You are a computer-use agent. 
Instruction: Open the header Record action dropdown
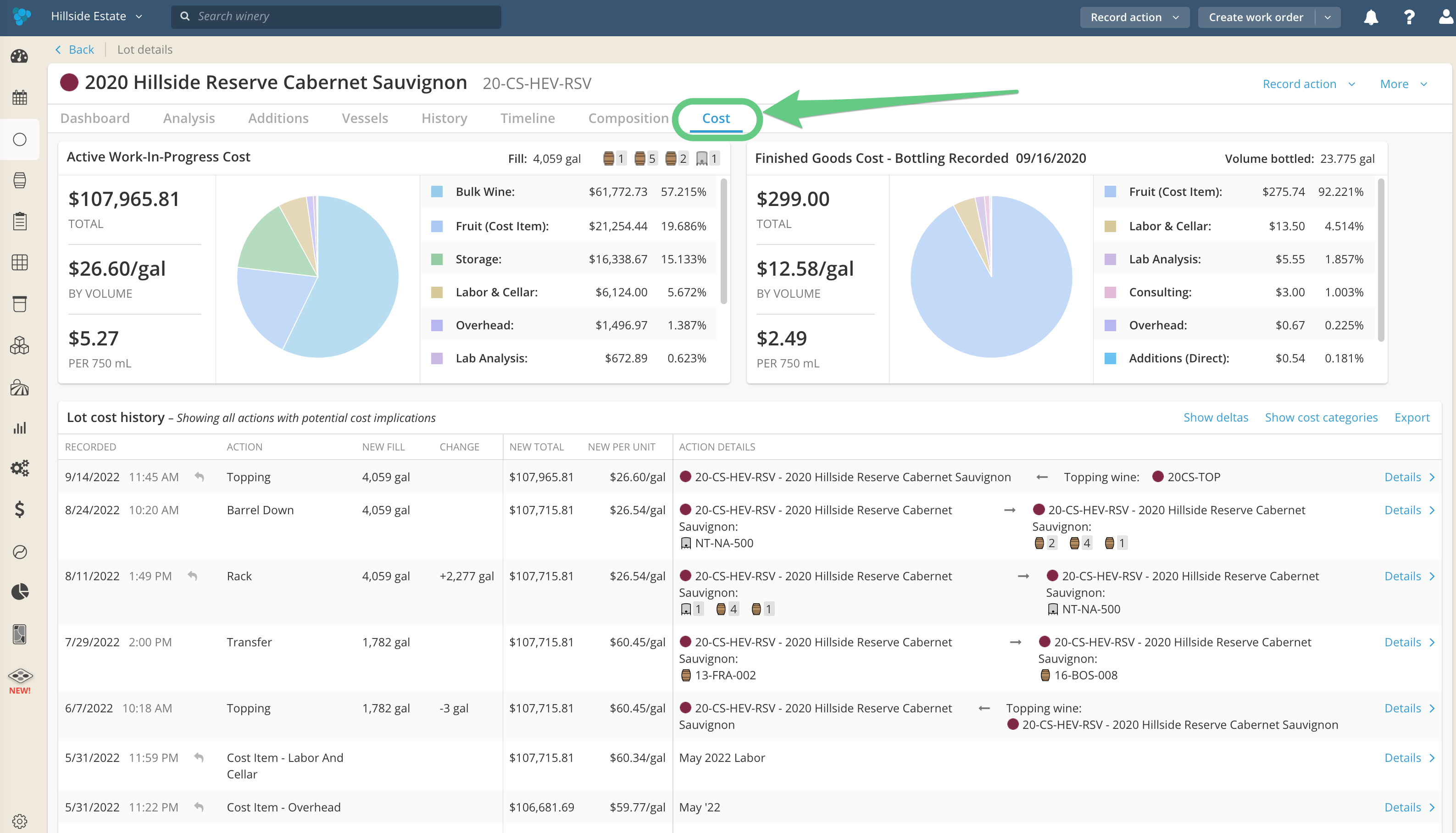click(x=1134, y=17)
